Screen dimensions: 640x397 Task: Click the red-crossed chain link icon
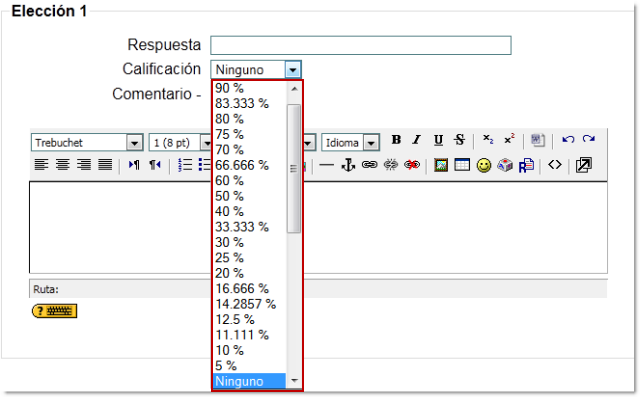coord(412,165)
